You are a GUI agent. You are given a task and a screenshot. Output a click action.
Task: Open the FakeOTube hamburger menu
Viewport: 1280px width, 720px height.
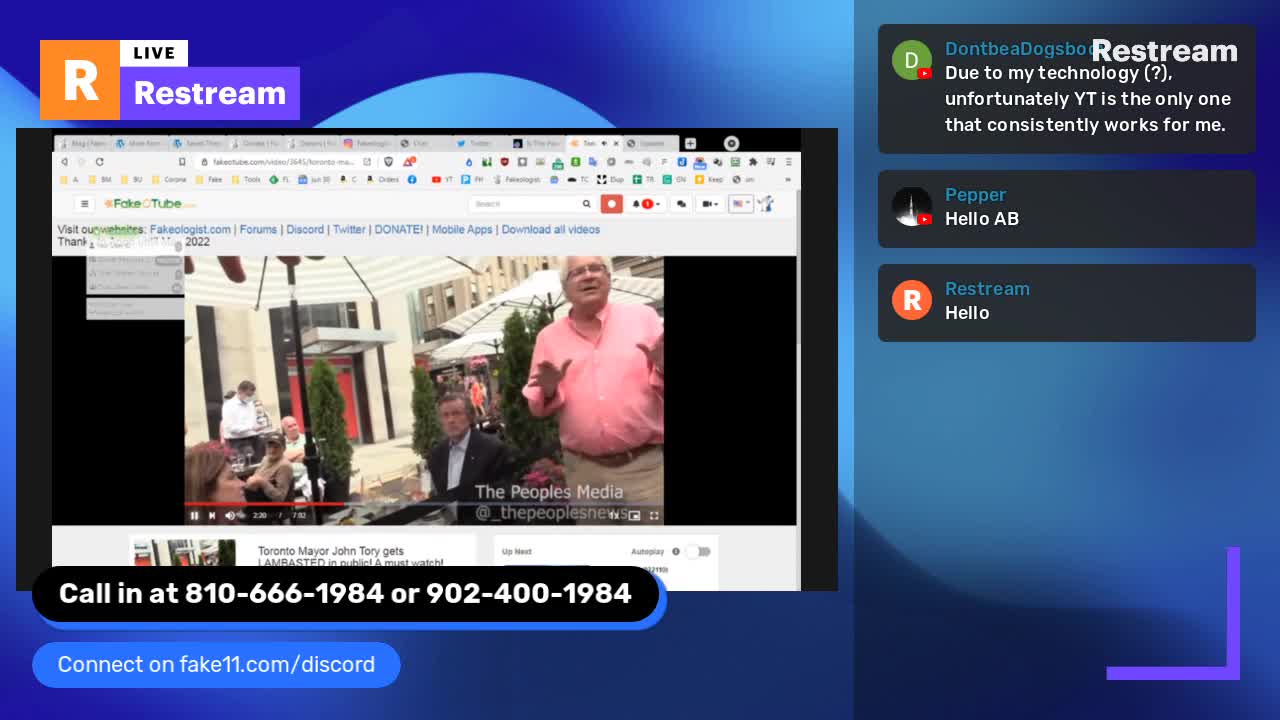(85, 203)
